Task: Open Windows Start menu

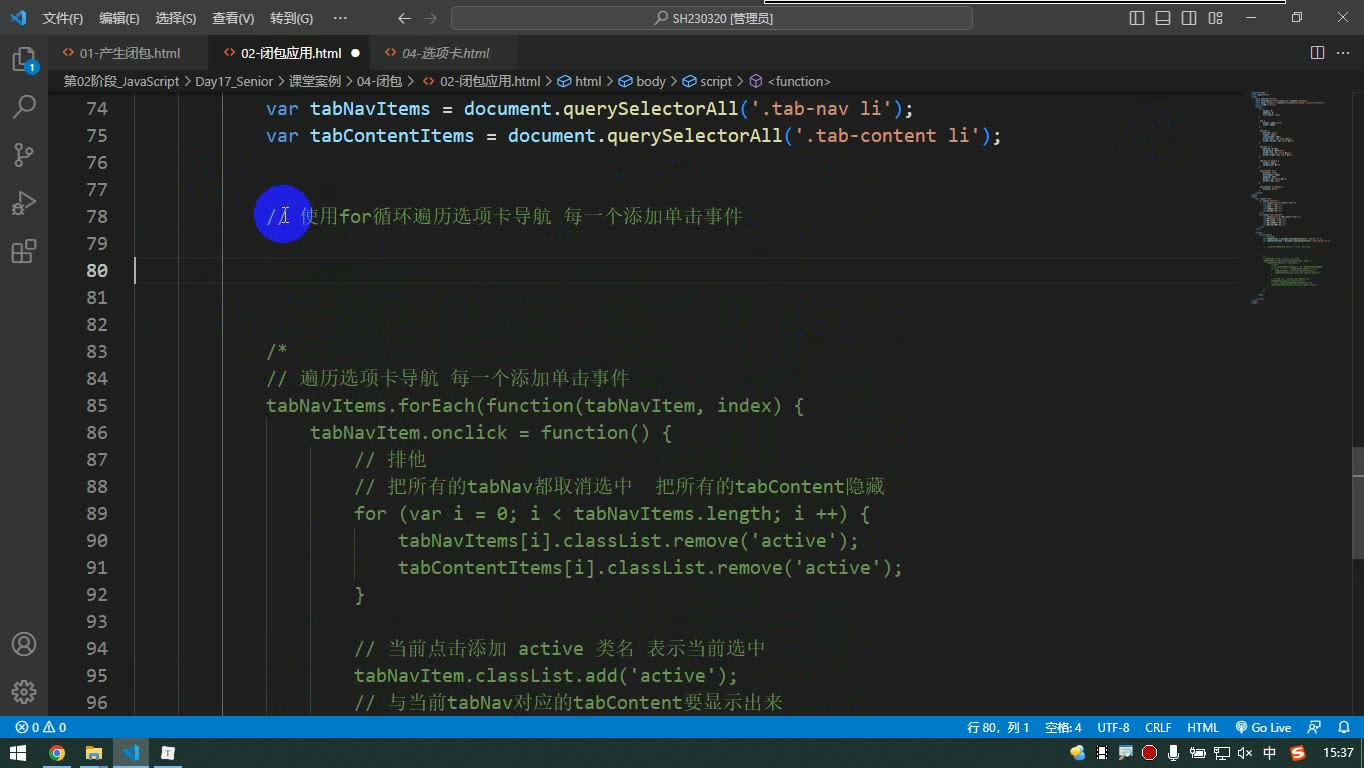Action: pos(18,753)
